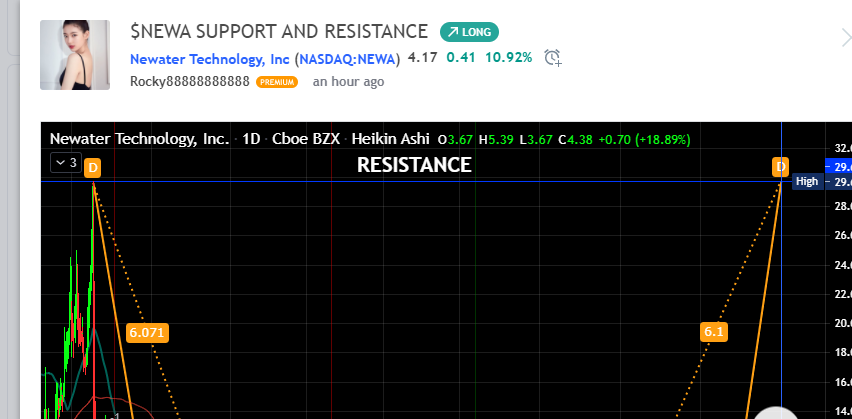Click the 4.17 last price in header
852x419 pixels.
click(x=422, y=57)
